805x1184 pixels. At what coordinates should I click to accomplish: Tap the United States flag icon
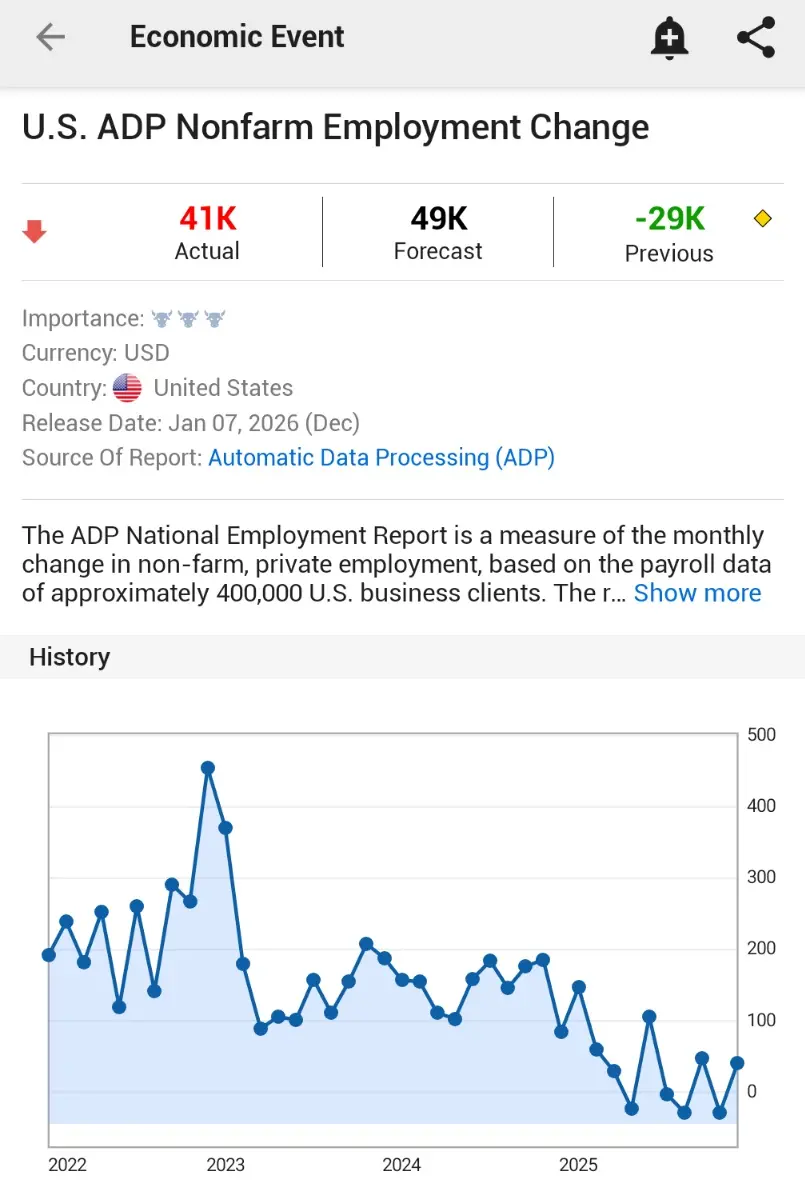[x=127, y=388]
